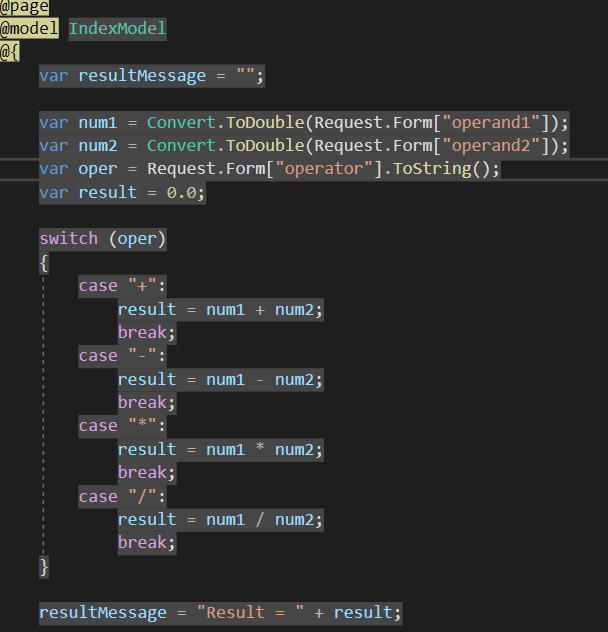Click the line result = num1 * num2

tap(221, 450)
